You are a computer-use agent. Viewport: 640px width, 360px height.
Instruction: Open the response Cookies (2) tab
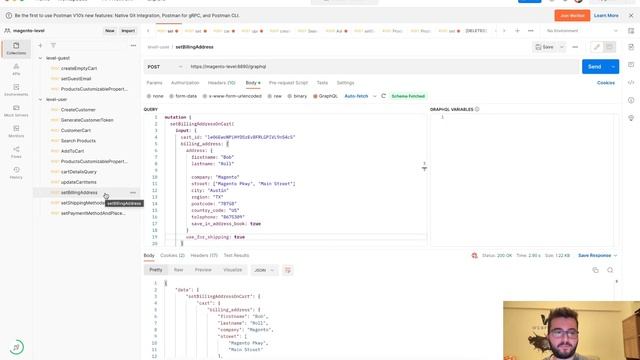[172, 256]
